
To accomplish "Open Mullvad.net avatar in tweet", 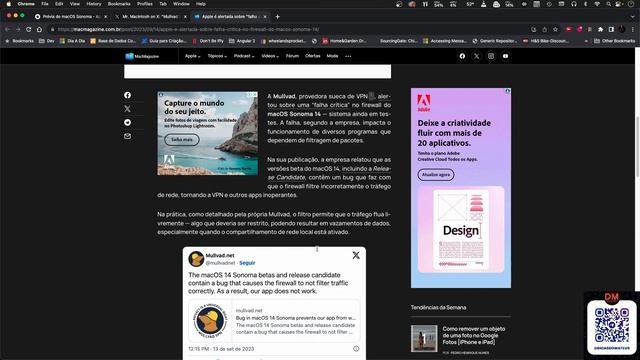I will tap(196, 259).
